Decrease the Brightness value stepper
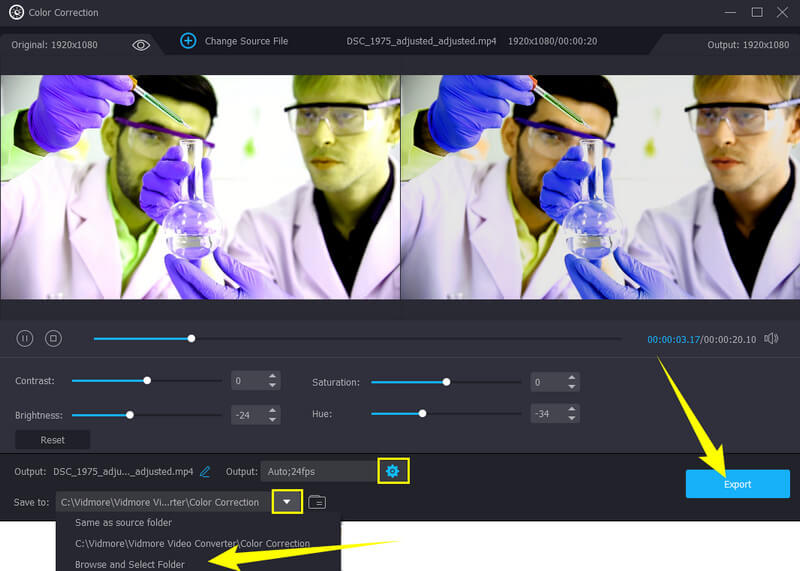The image size is (800, 571). (x=273, y=418)
